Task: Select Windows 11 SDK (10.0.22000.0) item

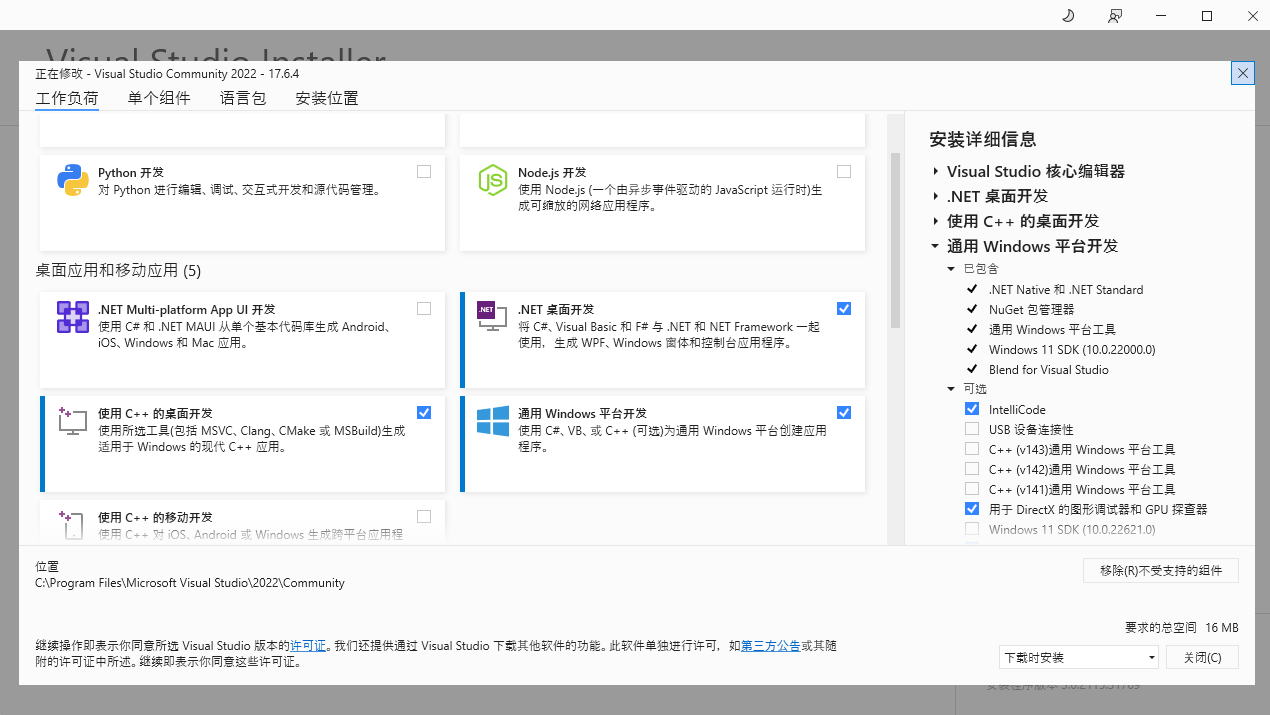Action: click(1072, 349)
